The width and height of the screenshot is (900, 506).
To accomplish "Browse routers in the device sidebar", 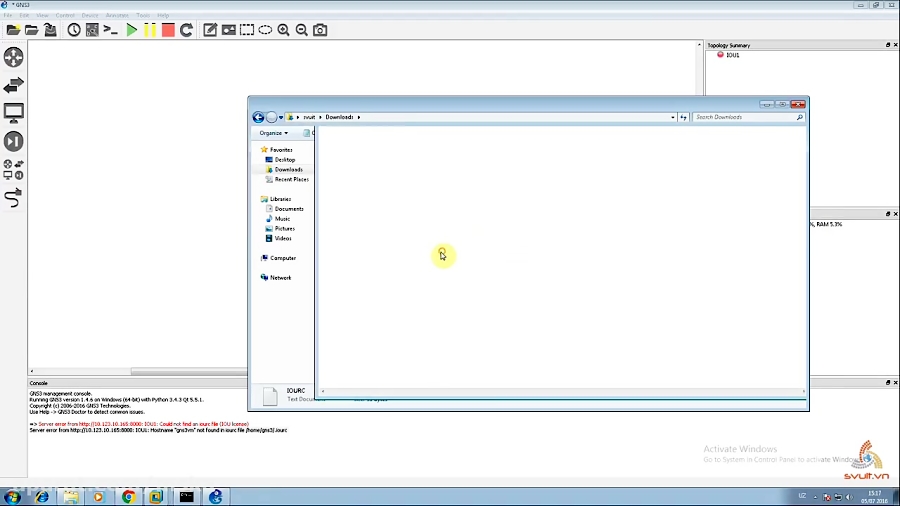I will coord(14,57).
